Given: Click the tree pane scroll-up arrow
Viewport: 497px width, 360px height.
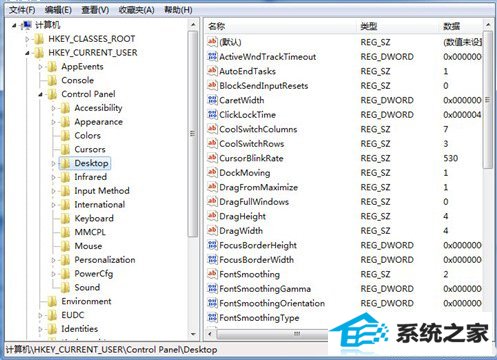Looking at the screenshot, I should point(193,25).
